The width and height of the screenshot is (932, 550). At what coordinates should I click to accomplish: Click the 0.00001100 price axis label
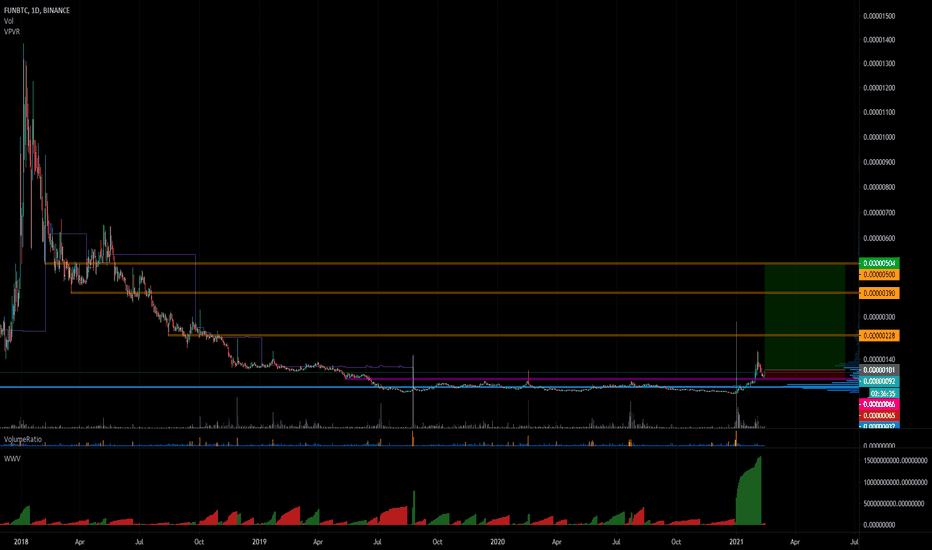(x=879, y=112)
